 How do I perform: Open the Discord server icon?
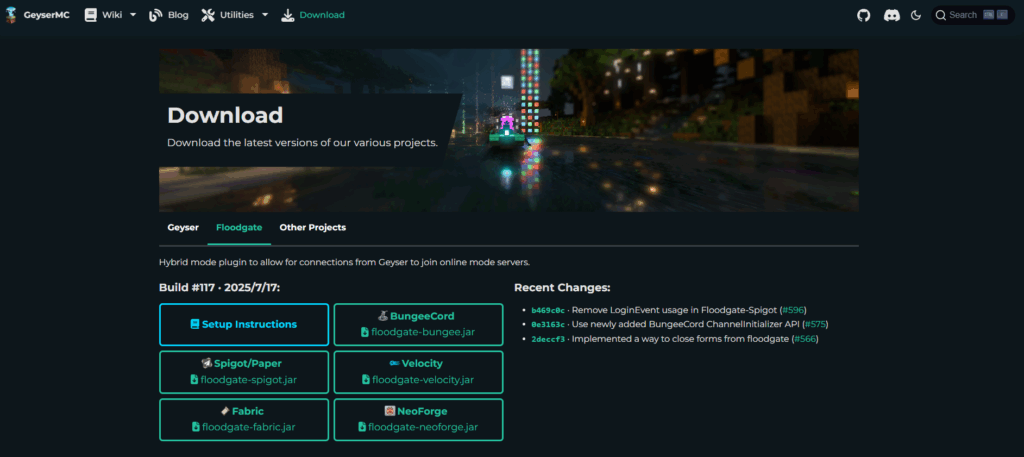(891, 15)
